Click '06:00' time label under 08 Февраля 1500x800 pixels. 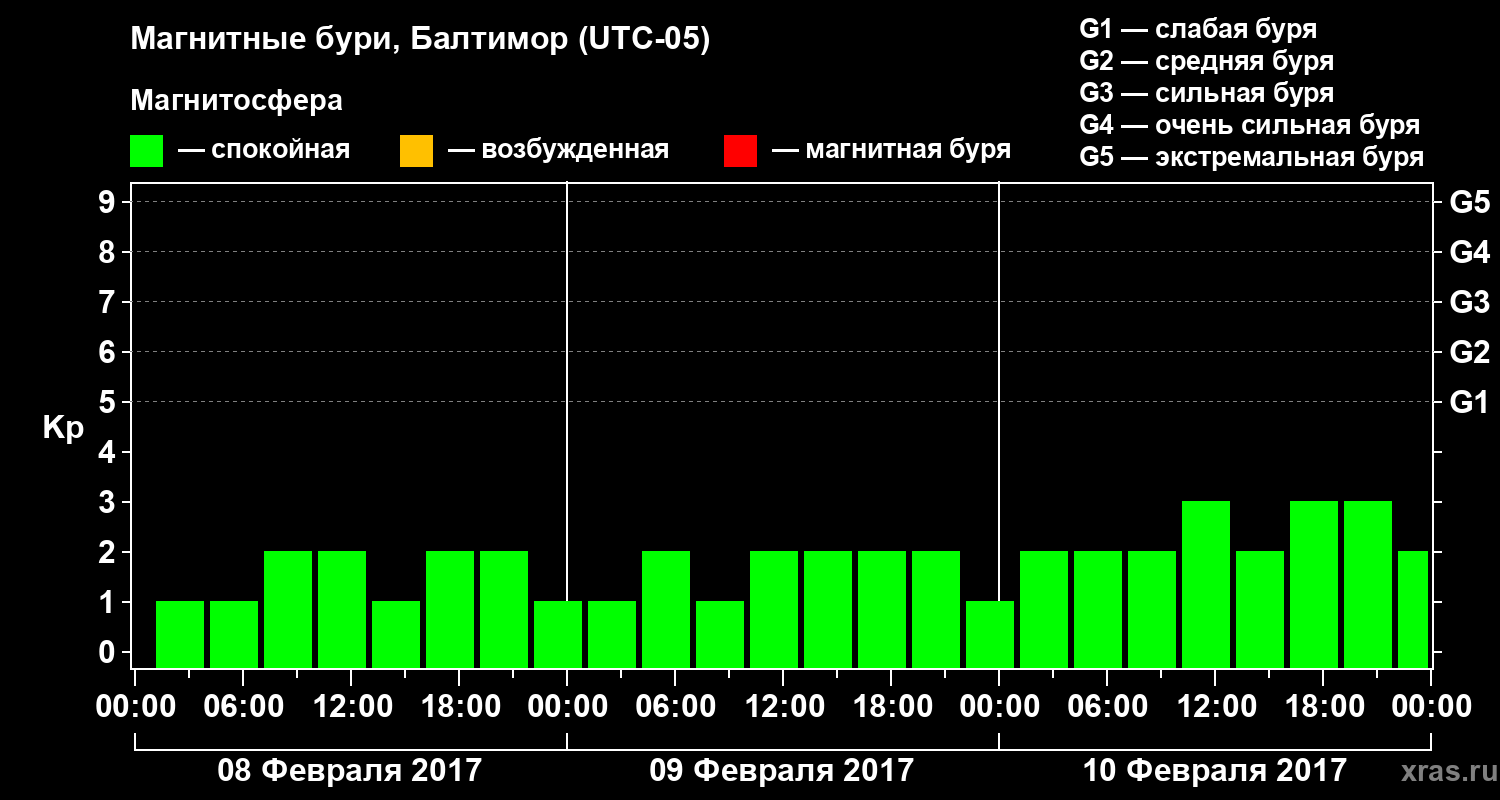243,707
